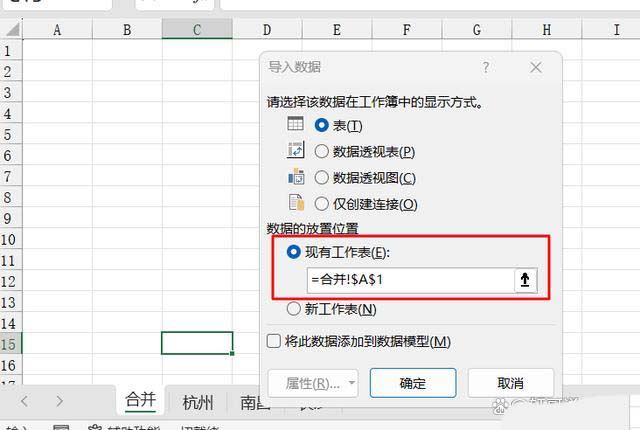Enable 将此数据添加到数据模型(M) checkbox
The height and width of the screenshot is (430, 640).
point(273,341)
